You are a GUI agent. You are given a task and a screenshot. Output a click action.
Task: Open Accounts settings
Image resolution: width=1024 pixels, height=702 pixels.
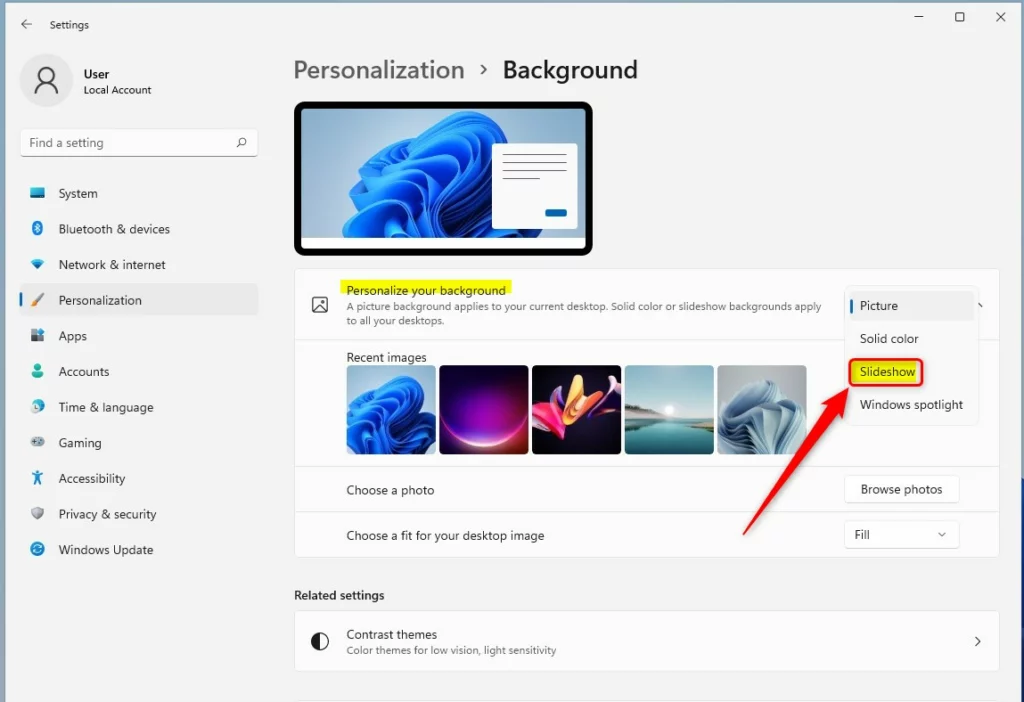tap(139, 371)
